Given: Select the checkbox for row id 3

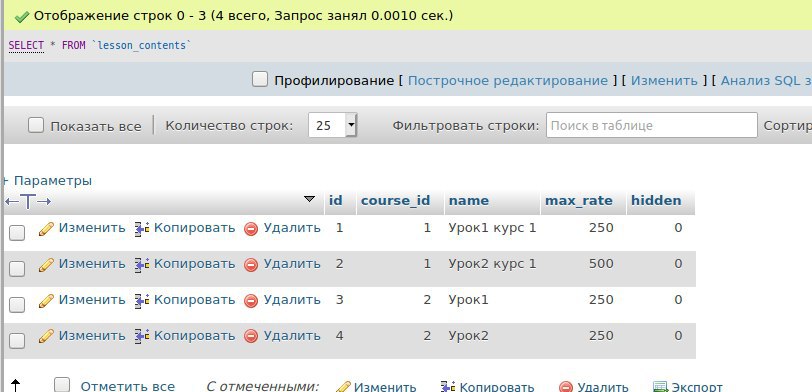Looking at the screenshot, I should (x=17, y=304).
